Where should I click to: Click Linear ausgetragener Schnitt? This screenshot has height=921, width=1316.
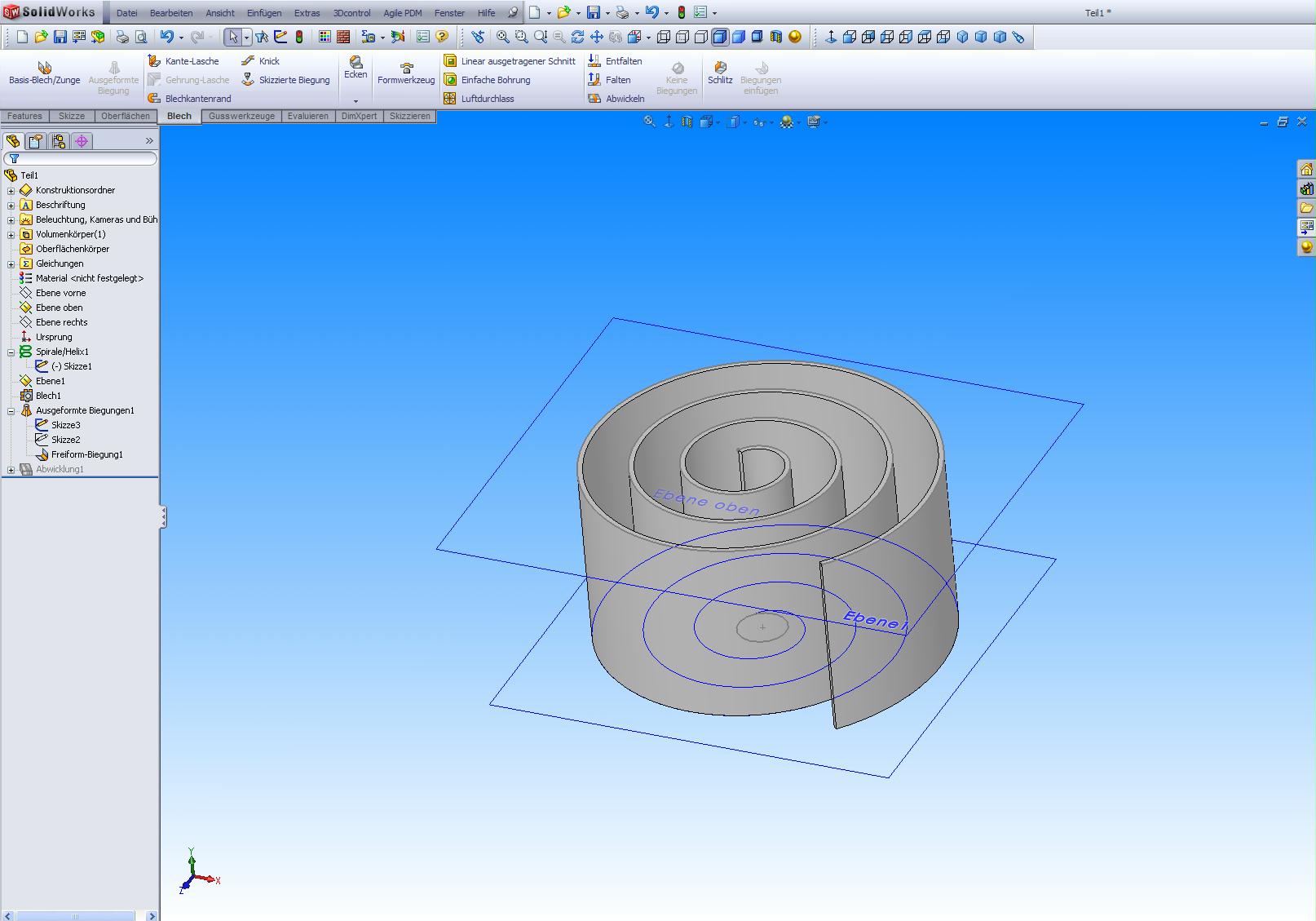click(x=510, y=61)
